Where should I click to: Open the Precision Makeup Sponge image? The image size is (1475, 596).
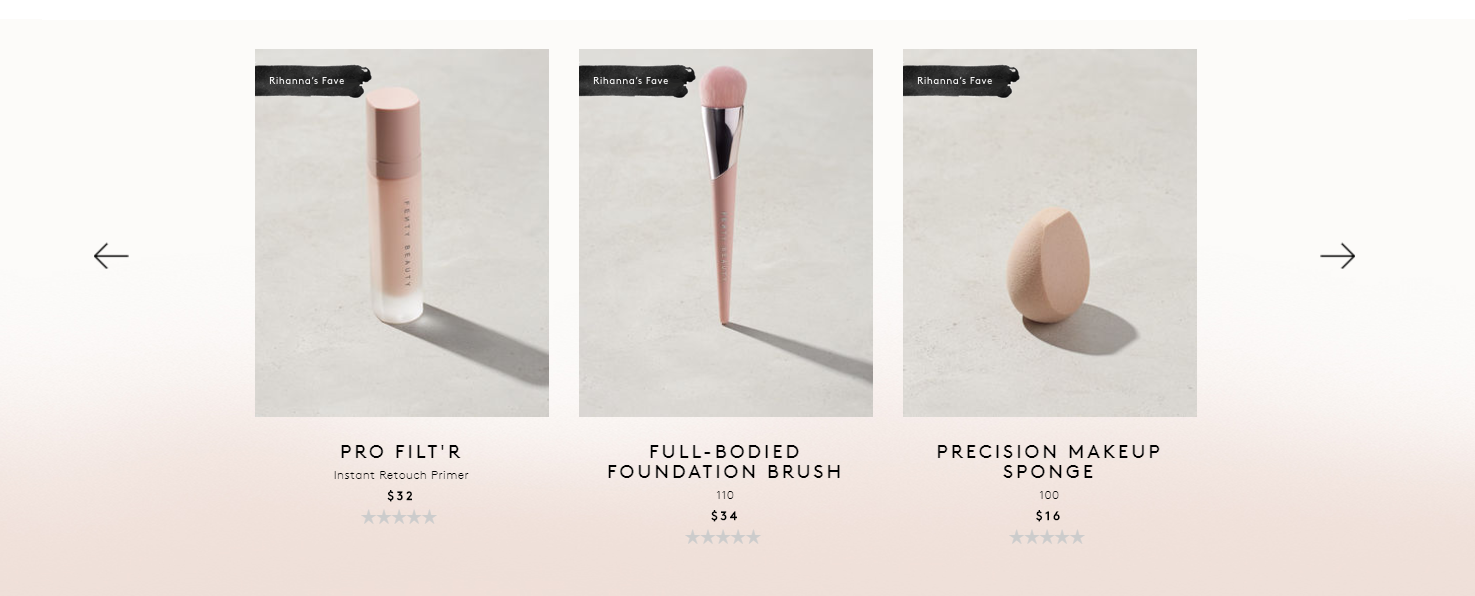(1050, 233)
